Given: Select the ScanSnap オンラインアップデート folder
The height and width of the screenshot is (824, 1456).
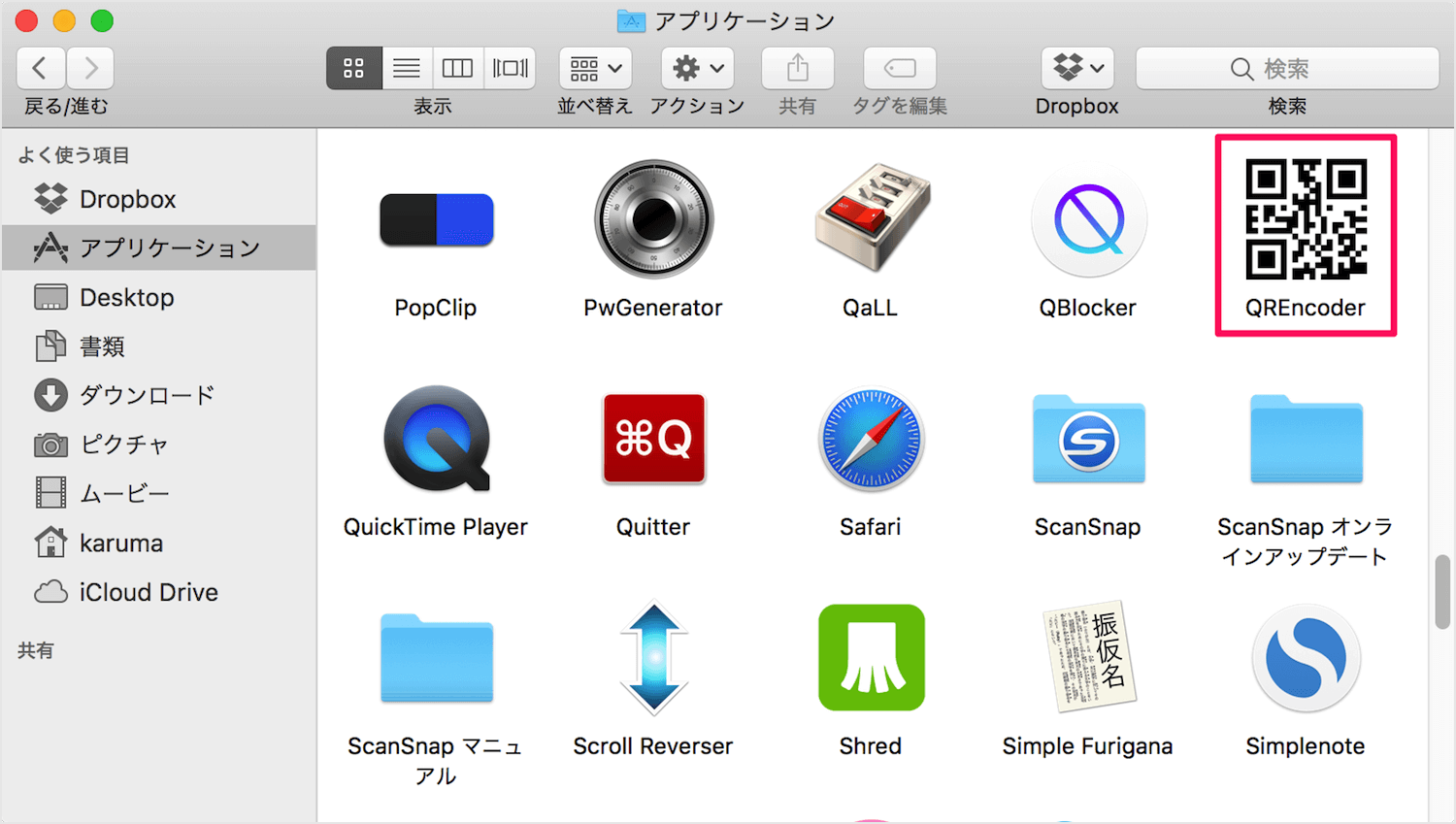Looking at the screenshot, I should point(1306,439).
